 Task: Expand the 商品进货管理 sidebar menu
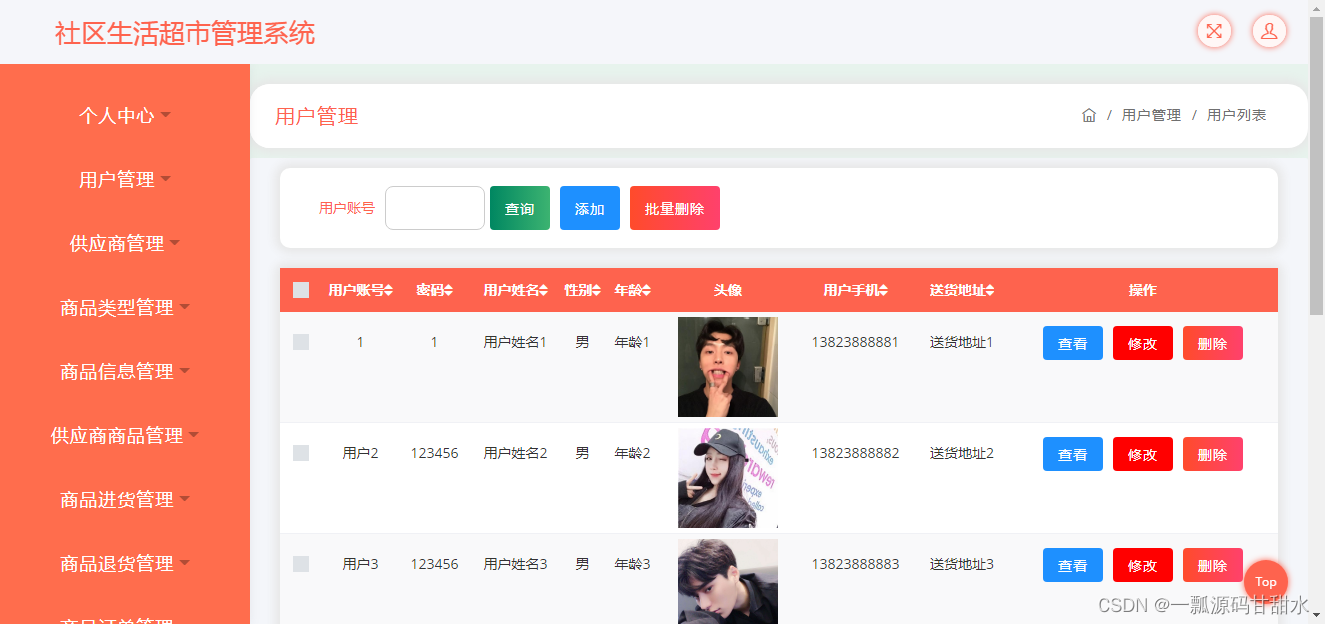tap(125, 500)
